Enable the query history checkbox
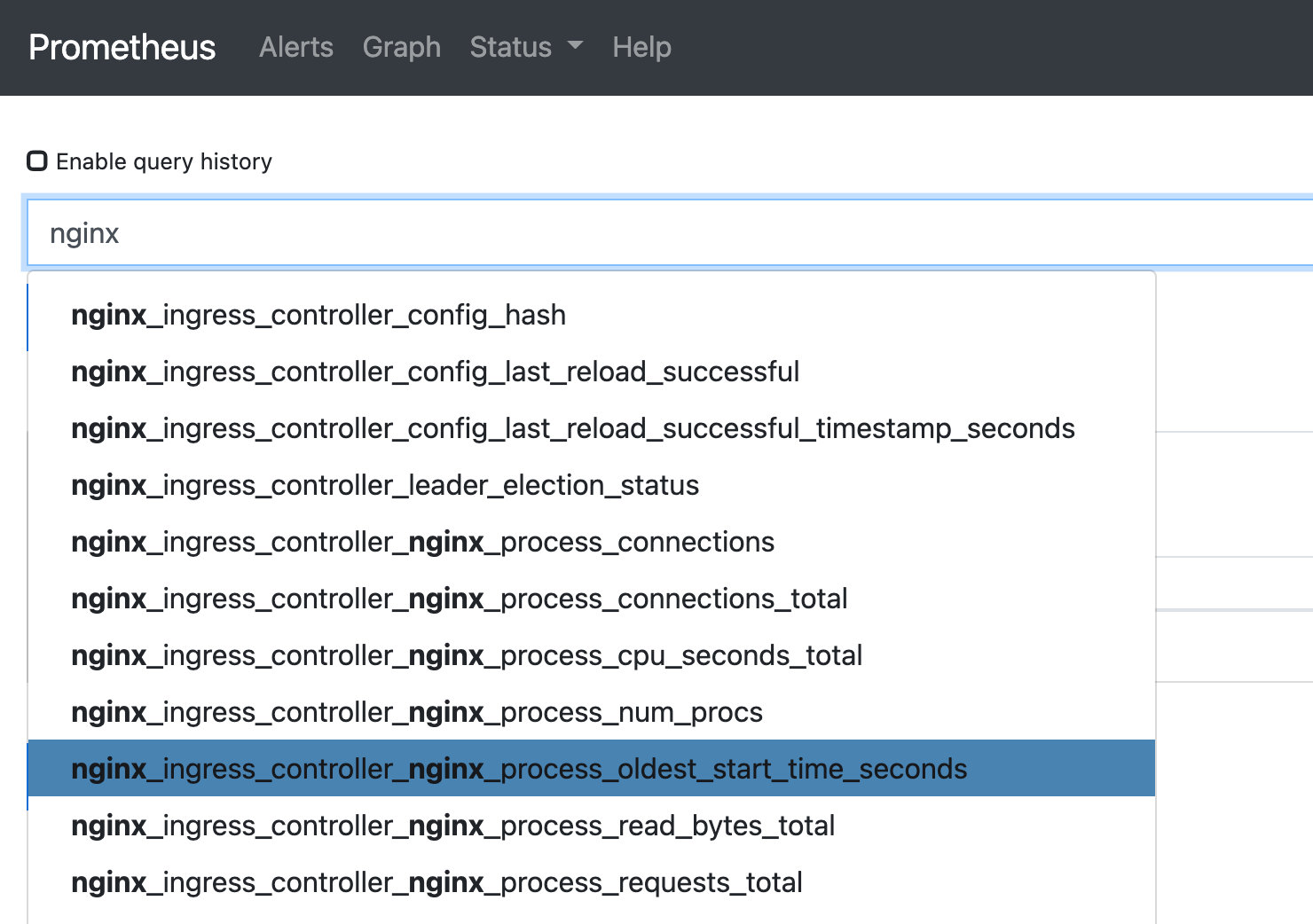This screenshot has height=924, width=1313. tap(37, 161)
